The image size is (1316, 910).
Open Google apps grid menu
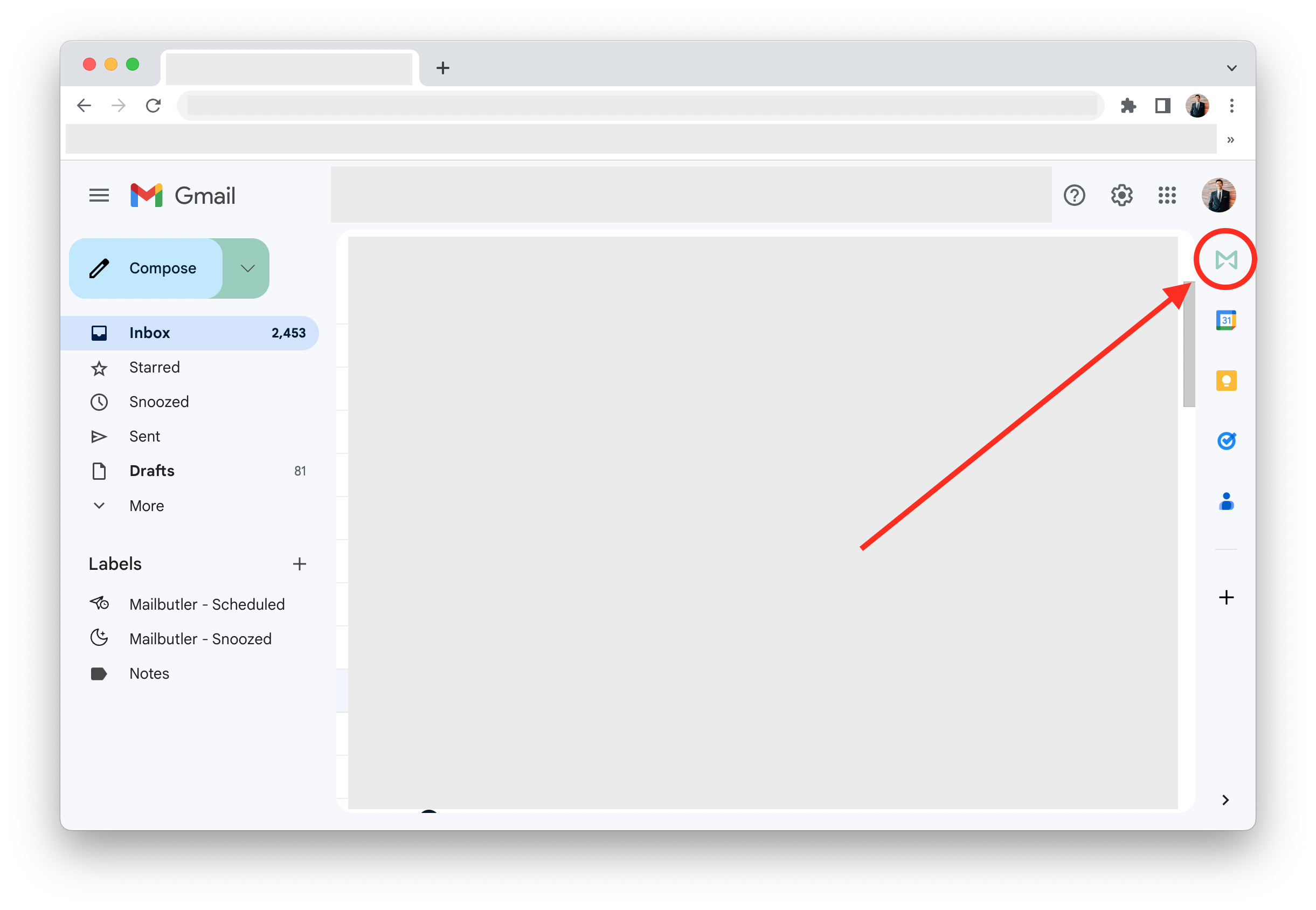click(x=1165, y=195)
